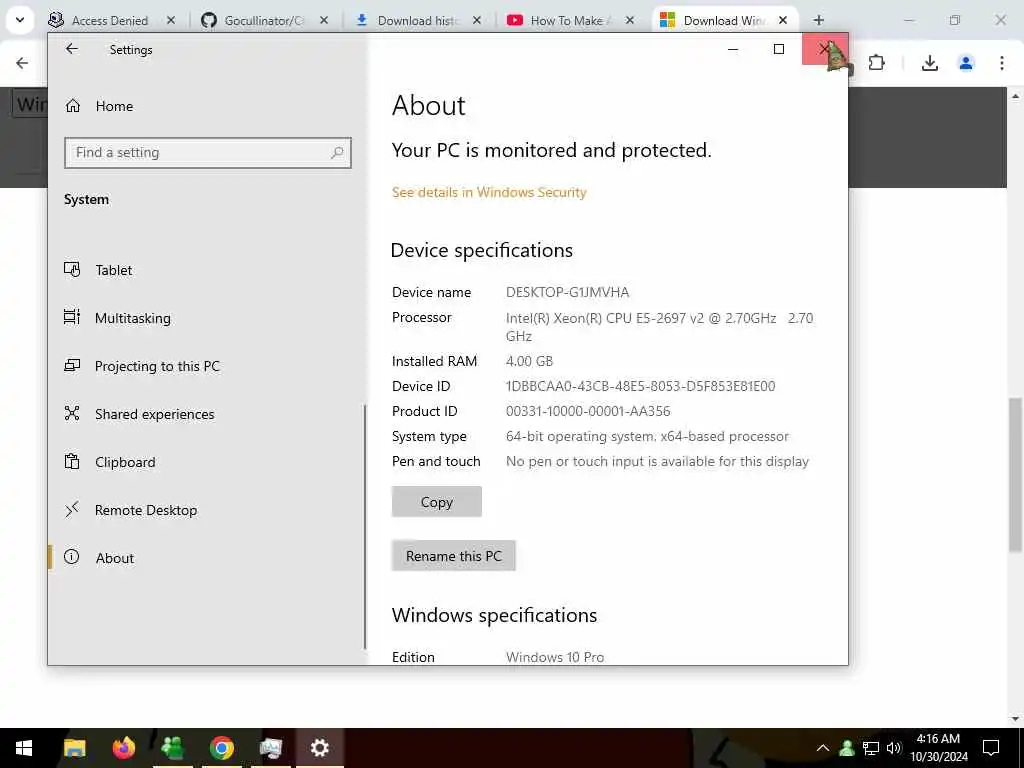The width and height of the screenshot is (1024, 768).
Task: Open Multitasking settings
Action: (118, 318)
